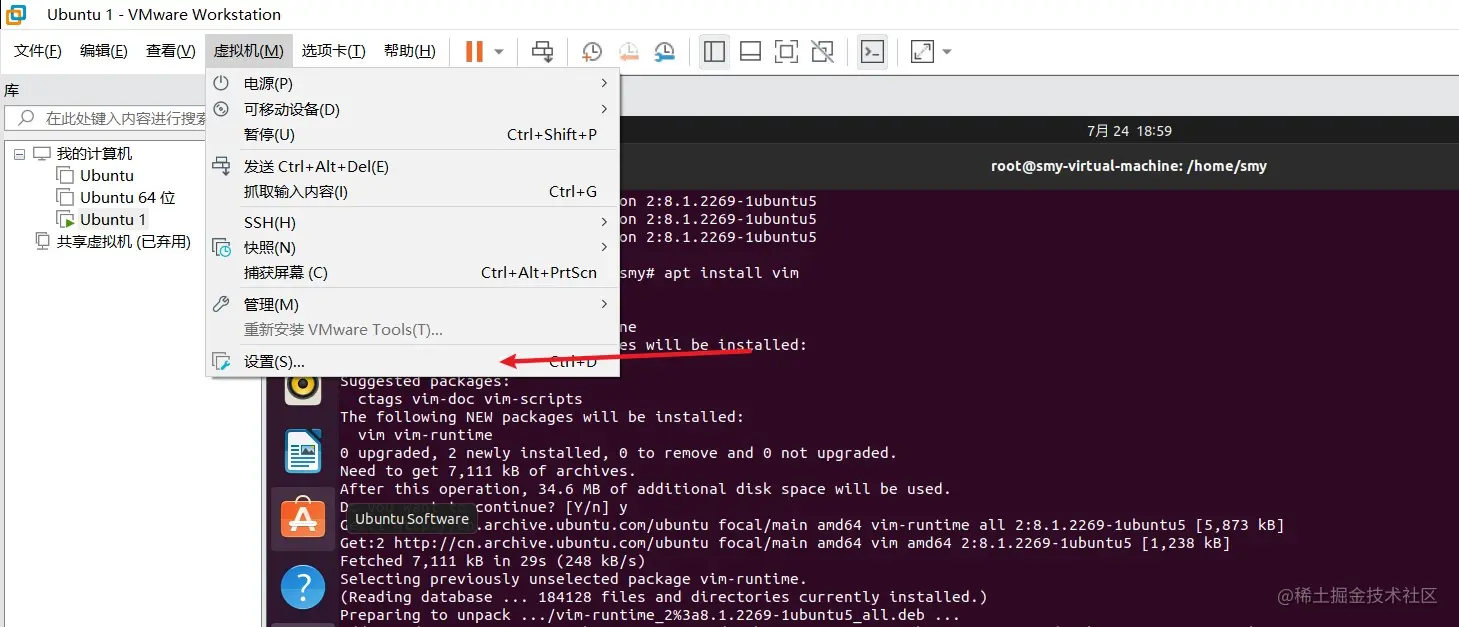
Task: Open the 编辑(E) menu
Action: point(104,51)
